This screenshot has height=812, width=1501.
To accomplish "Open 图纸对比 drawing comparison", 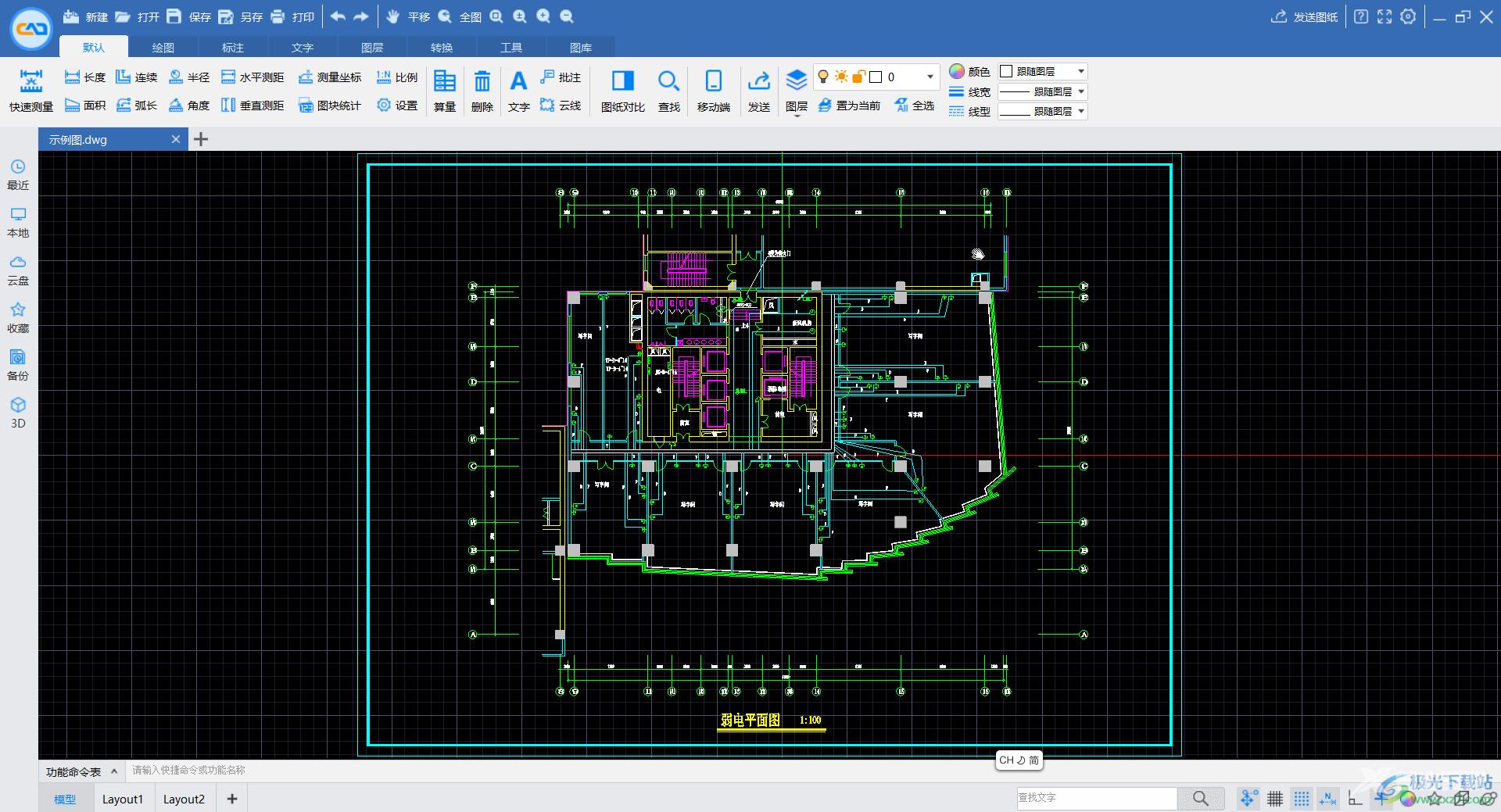I will tap(623, 91).
